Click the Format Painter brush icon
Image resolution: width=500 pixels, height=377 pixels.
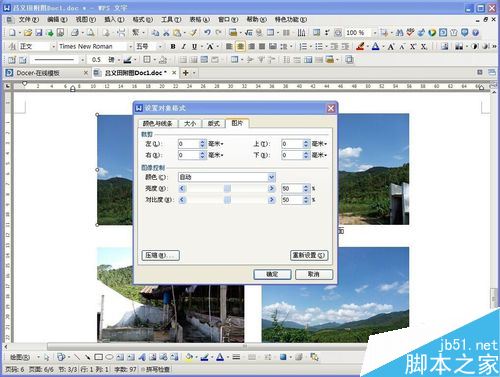click(x=193, y=32)
